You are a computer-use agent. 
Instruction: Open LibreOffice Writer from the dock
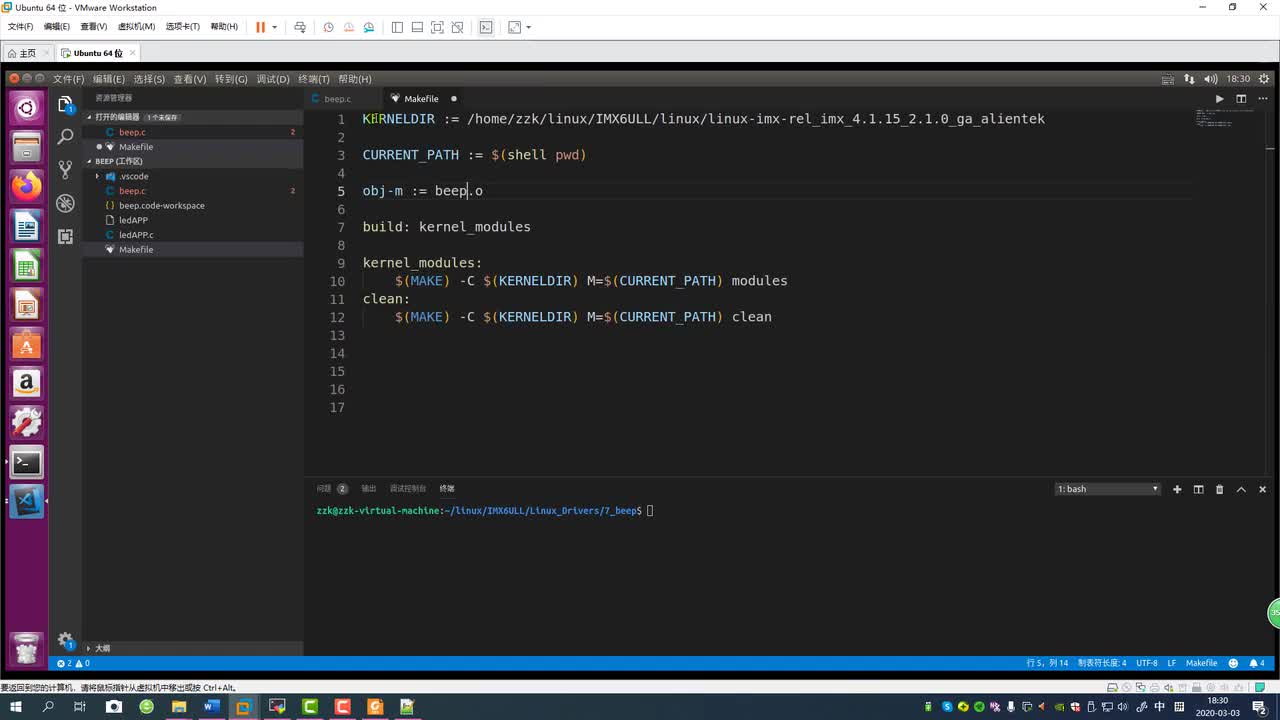(27, 227)
